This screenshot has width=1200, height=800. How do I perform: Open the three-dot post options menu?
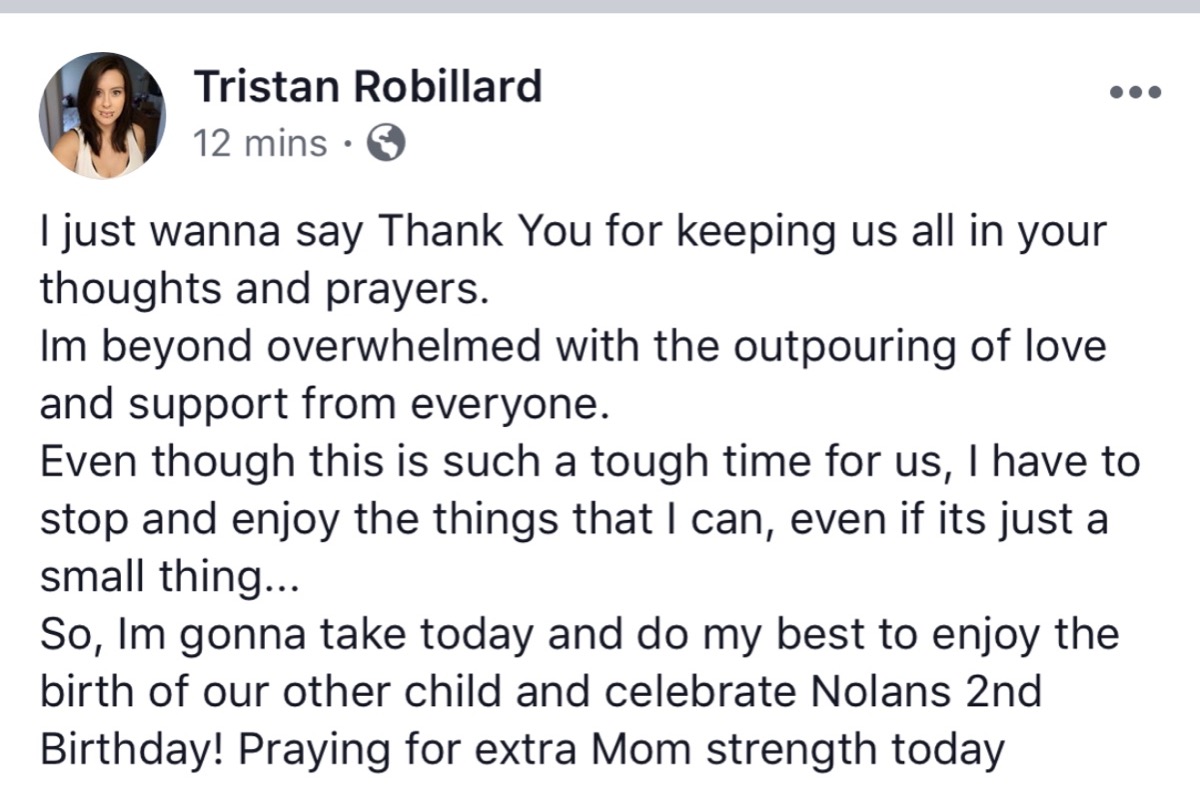1135,94
